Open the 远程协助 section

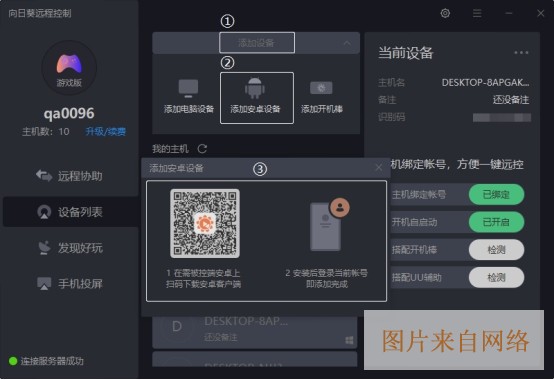pyautogui.click(x=69, y=176)
